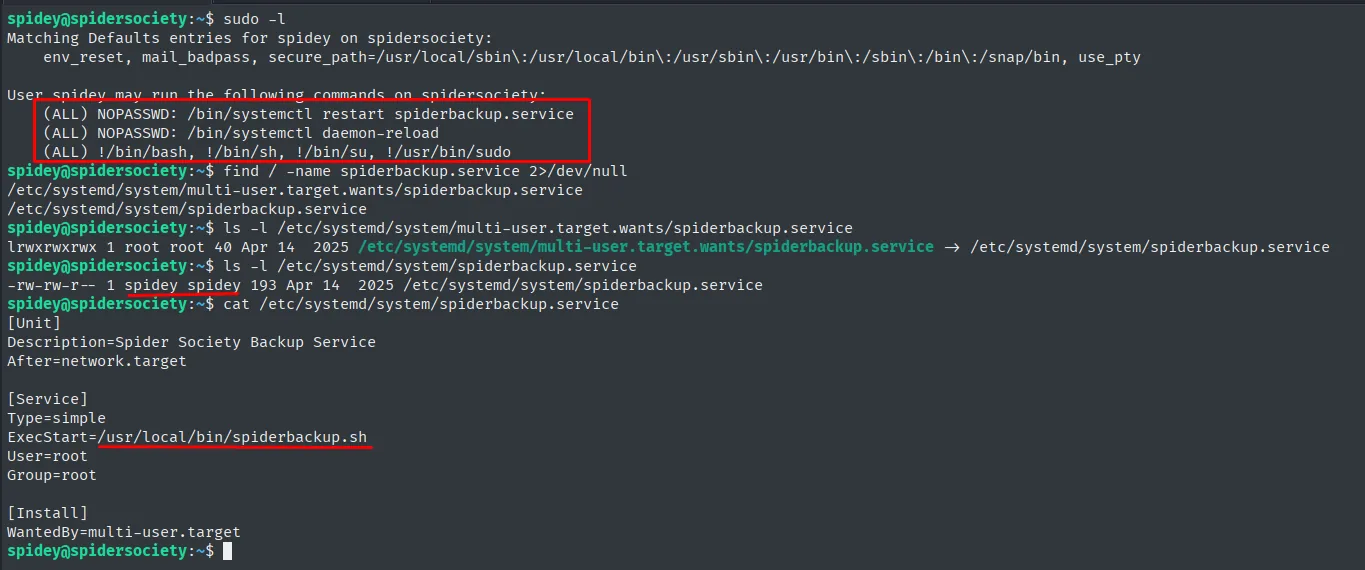This screenshot has width=1365, height=570.
Task: Click the 'ls -l' command on multi-user.target.wants path
Action: click(538, 228)
